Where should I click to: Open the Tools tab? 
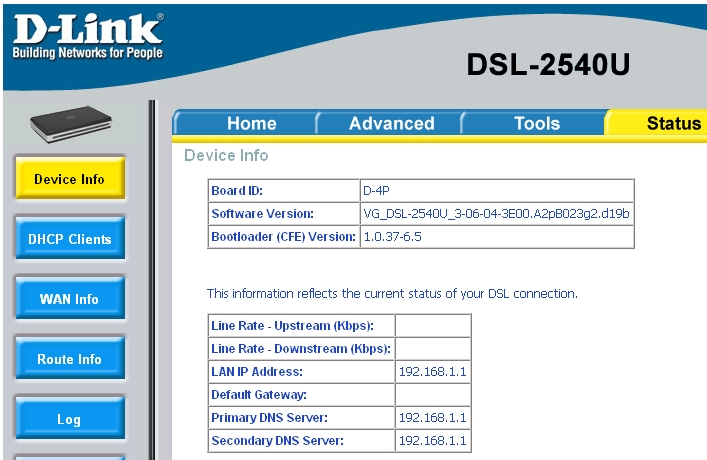click(x=537, y=123)
